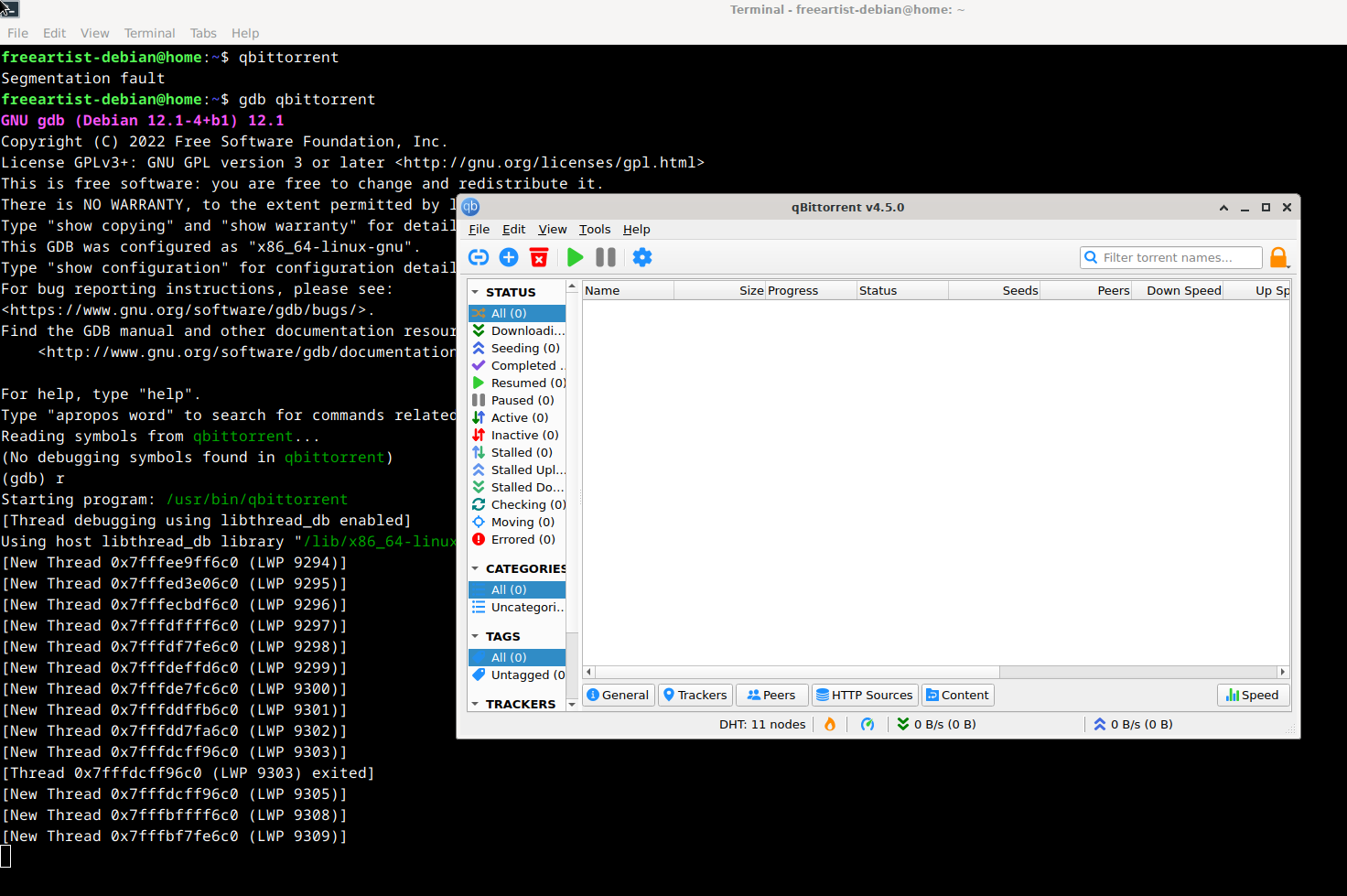Select All (0) under STATUS
Viewport: 1347px width, 896px height.
coord(517,313)
